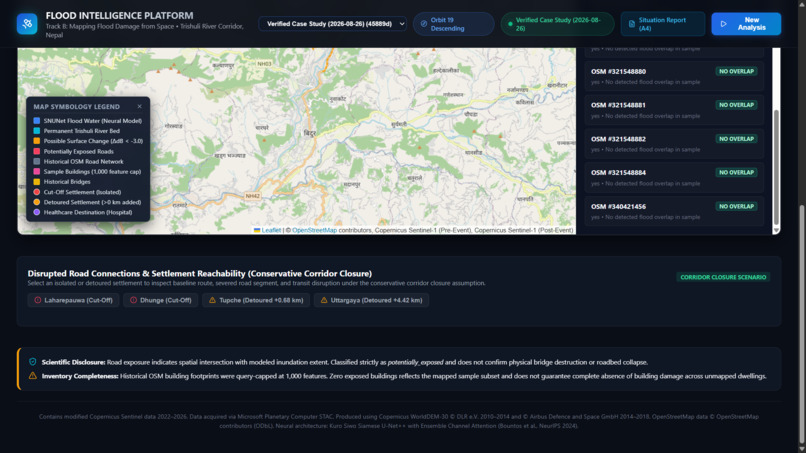Click the Historical OSM Road Network swatch
This screenshot has width=806, height=453.
pyautogui.click(x=36, y=161)
